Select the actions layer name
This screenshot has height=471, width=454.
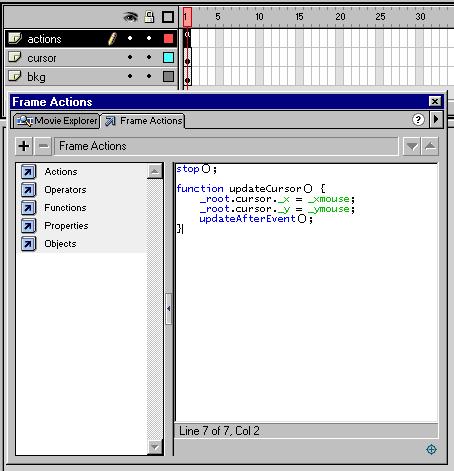pyautogui.click(x=44, y=39)
